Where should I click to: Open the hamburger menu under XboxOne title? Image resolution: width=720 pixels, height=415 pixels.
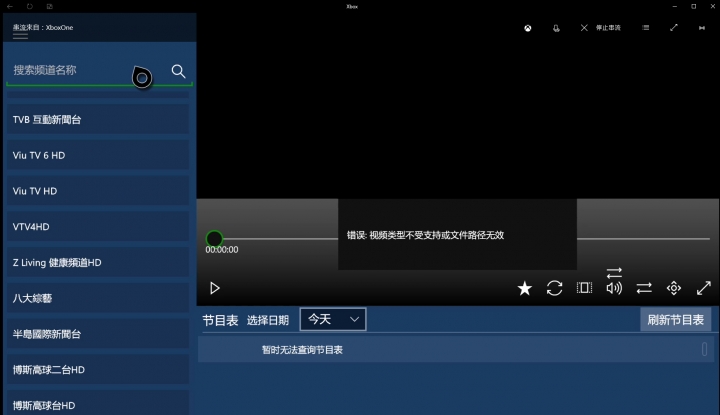pos(20,36)
